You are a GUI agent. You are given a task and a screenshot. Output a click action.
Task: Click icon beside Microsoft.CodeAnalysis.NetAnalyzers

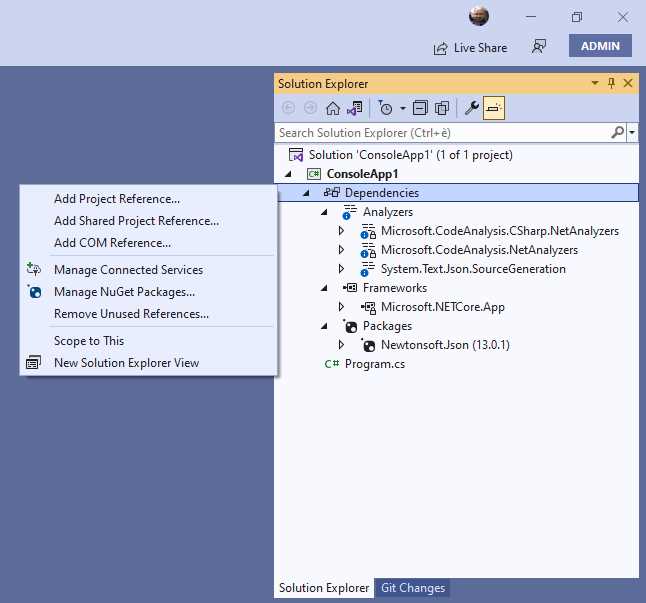click(368, 250)
